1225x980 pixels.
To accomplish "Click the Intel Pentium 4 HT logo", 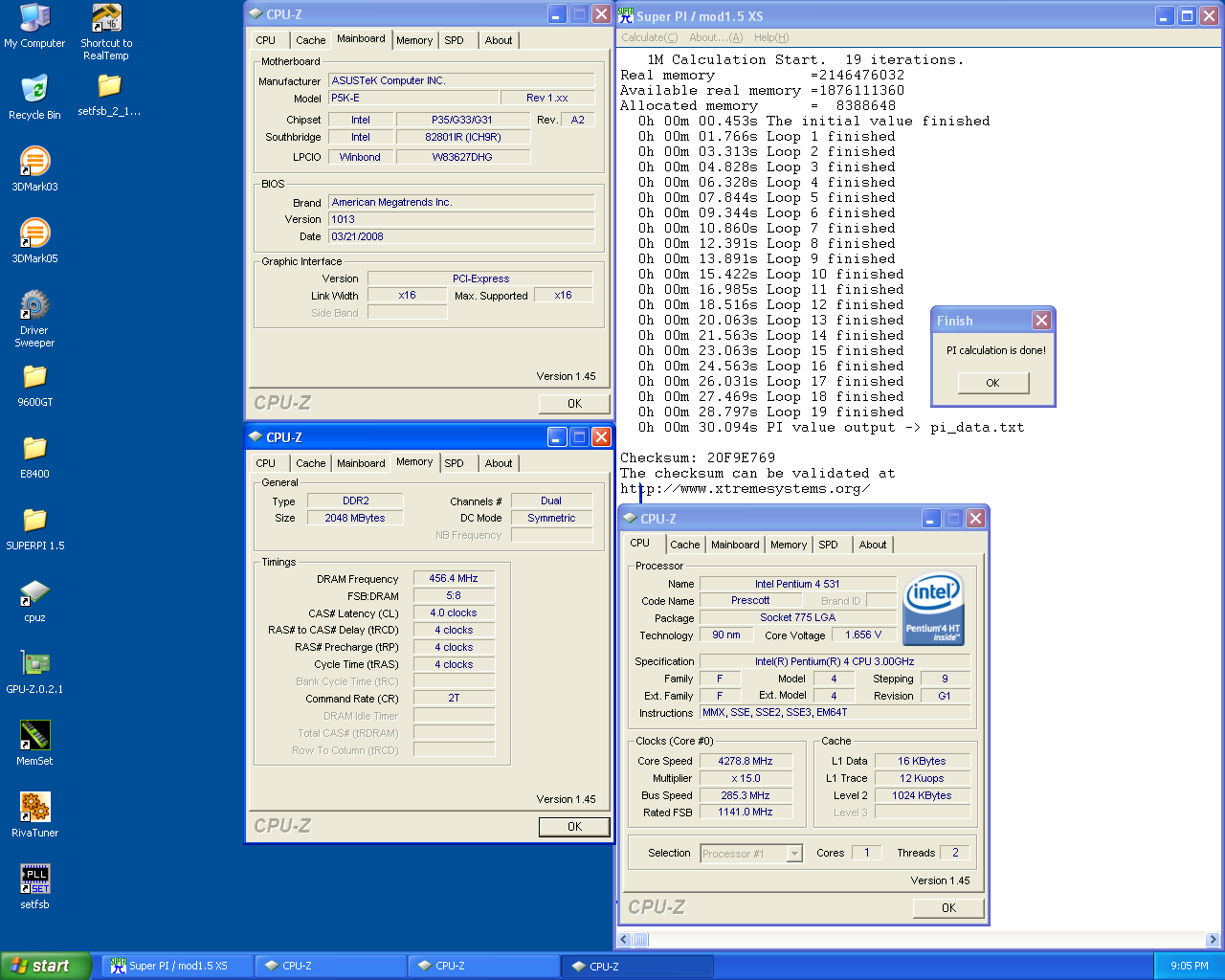I will [x=933, y=610].
